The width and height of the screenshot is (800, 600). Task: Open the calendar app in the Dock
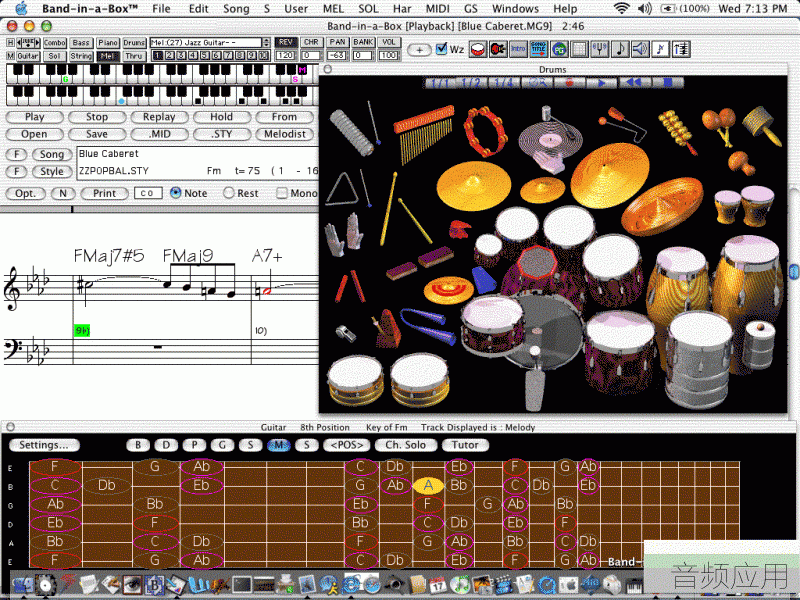click(438, 584)
